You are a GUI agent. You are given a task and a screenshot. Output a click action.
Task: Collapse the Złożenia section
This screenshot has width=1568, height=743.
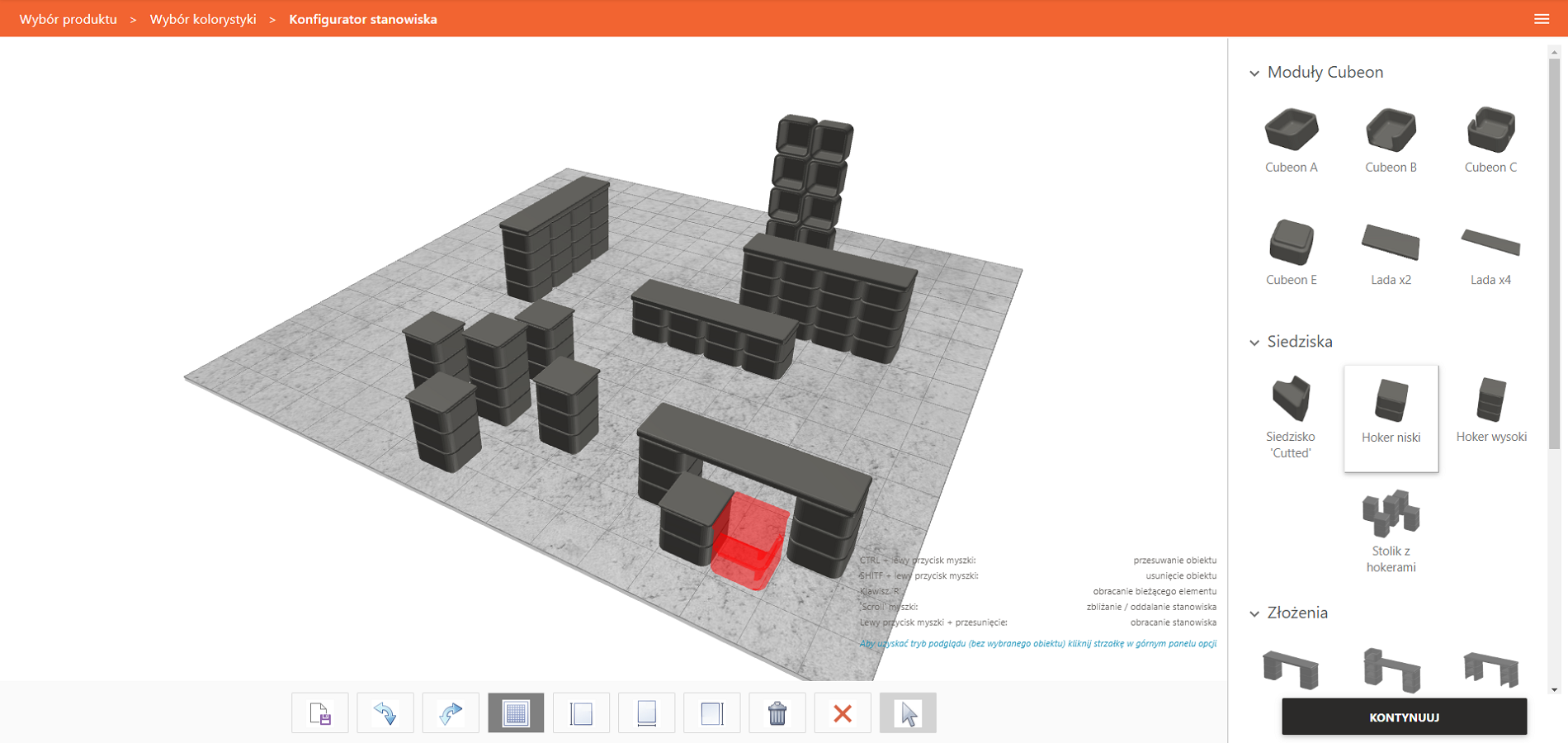click(1254, 613)
